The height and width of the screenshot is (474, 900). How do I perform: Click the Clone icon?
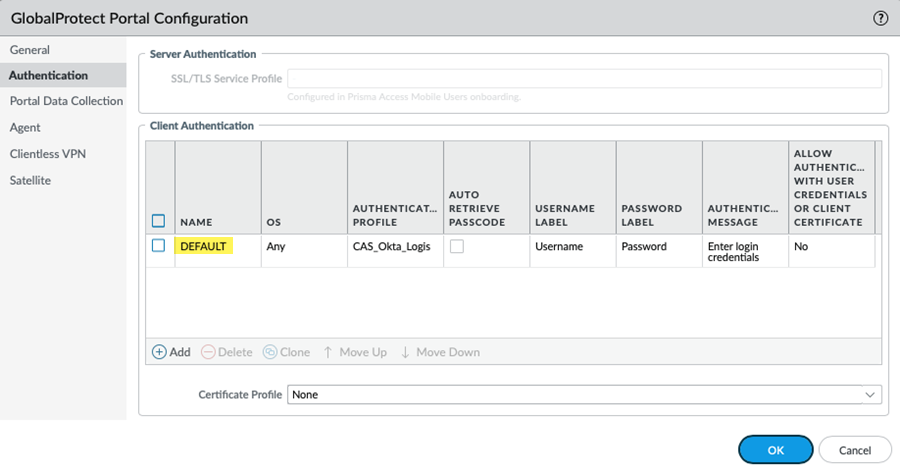270,352
